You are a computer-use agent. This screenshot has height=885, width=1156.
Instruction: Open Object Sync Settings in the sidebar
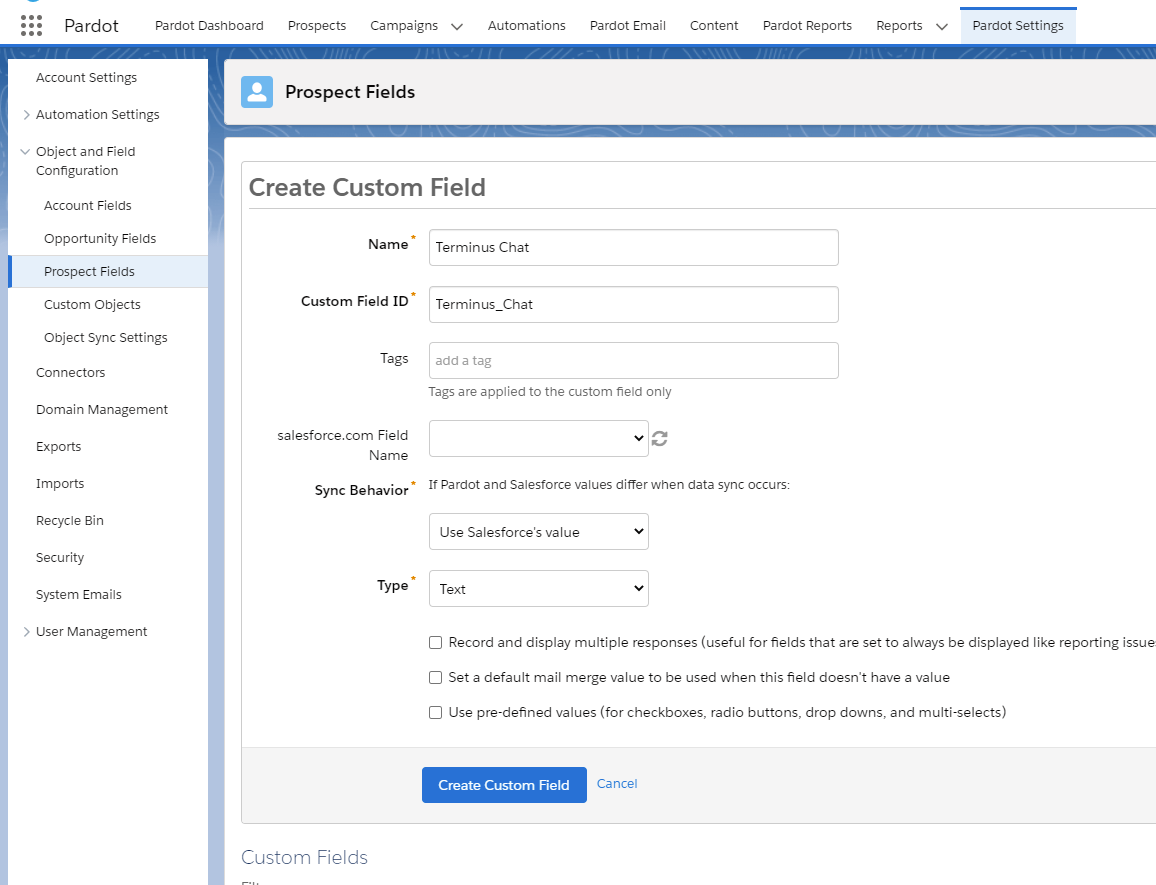[105, 338]
